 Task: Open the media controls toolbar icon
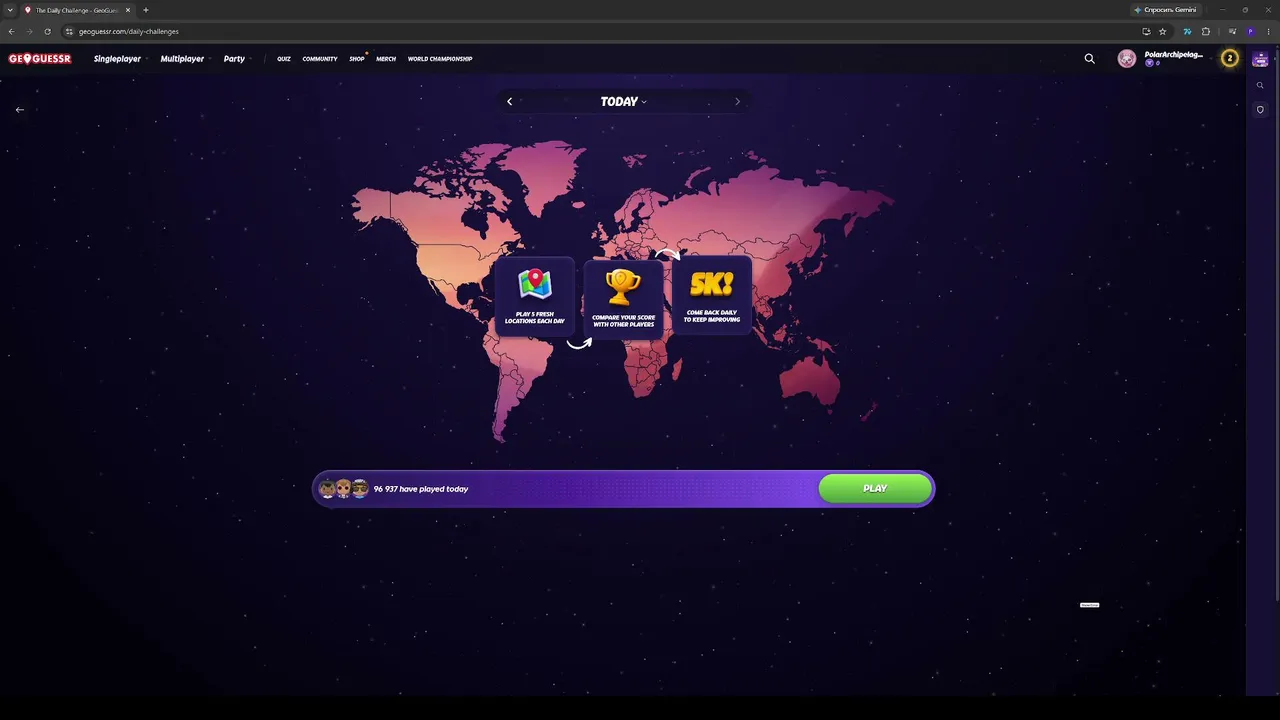click(x=1232, y=31)
